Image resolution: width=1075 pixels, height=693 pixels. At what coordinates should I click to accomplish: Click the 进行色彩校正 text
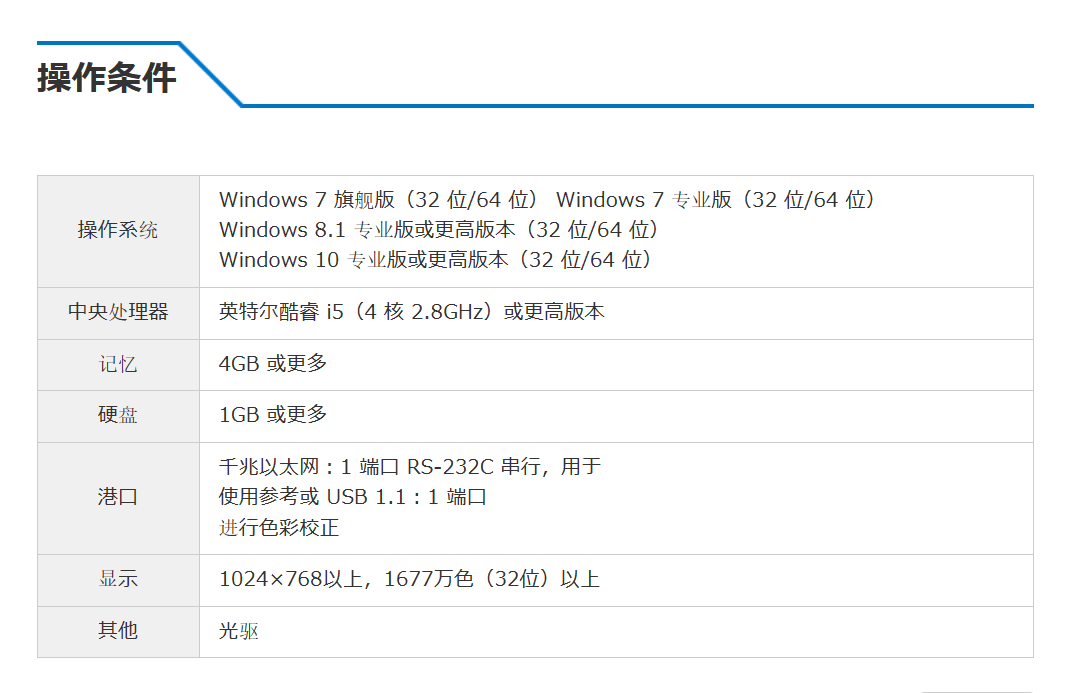(279, 528)
